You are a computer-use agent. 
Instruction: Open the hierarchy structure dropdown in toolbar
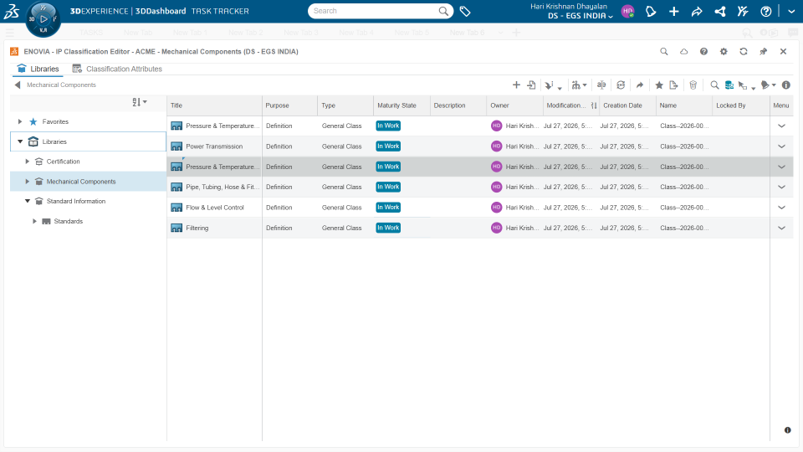[579, 85]
